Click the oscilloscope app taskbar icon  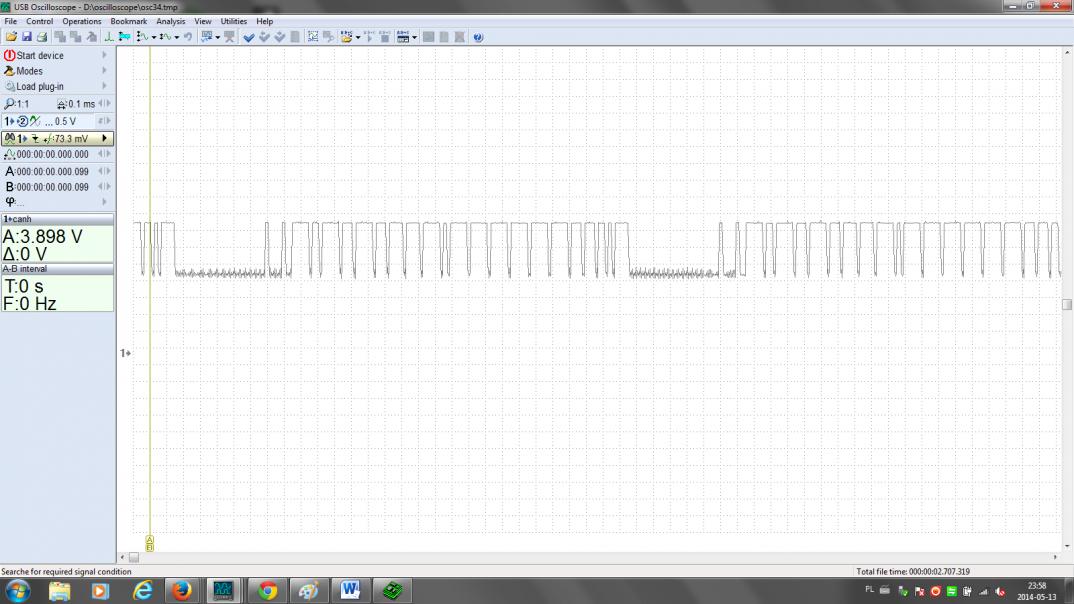click(224, 590)
